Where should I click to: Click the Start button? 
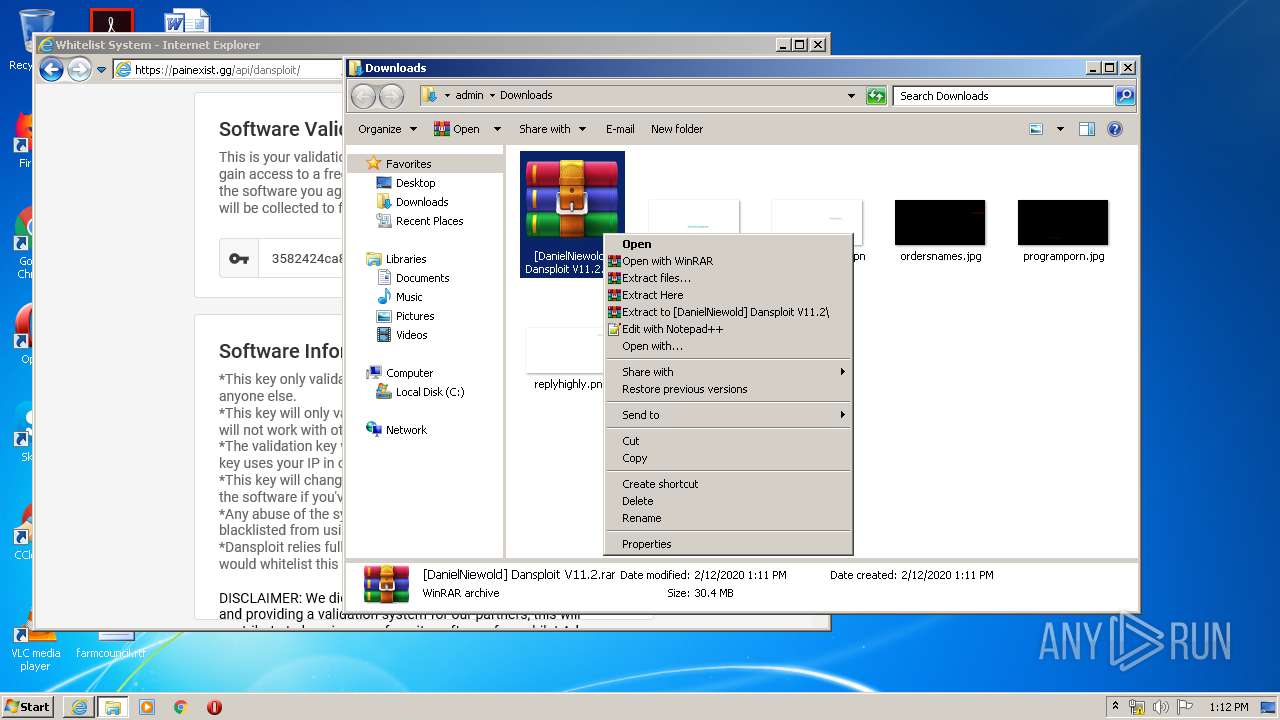28,707
